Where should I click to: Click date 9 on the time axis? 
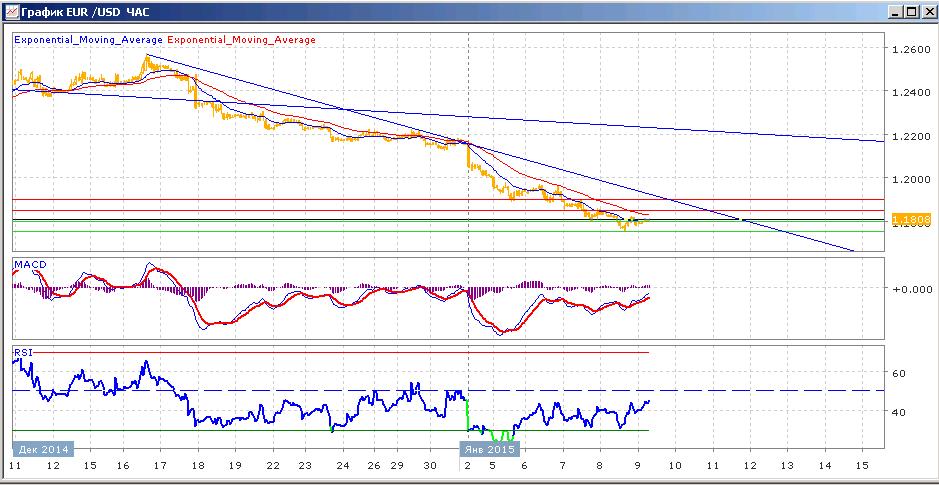pyautogui.click(x=638, y=466)
